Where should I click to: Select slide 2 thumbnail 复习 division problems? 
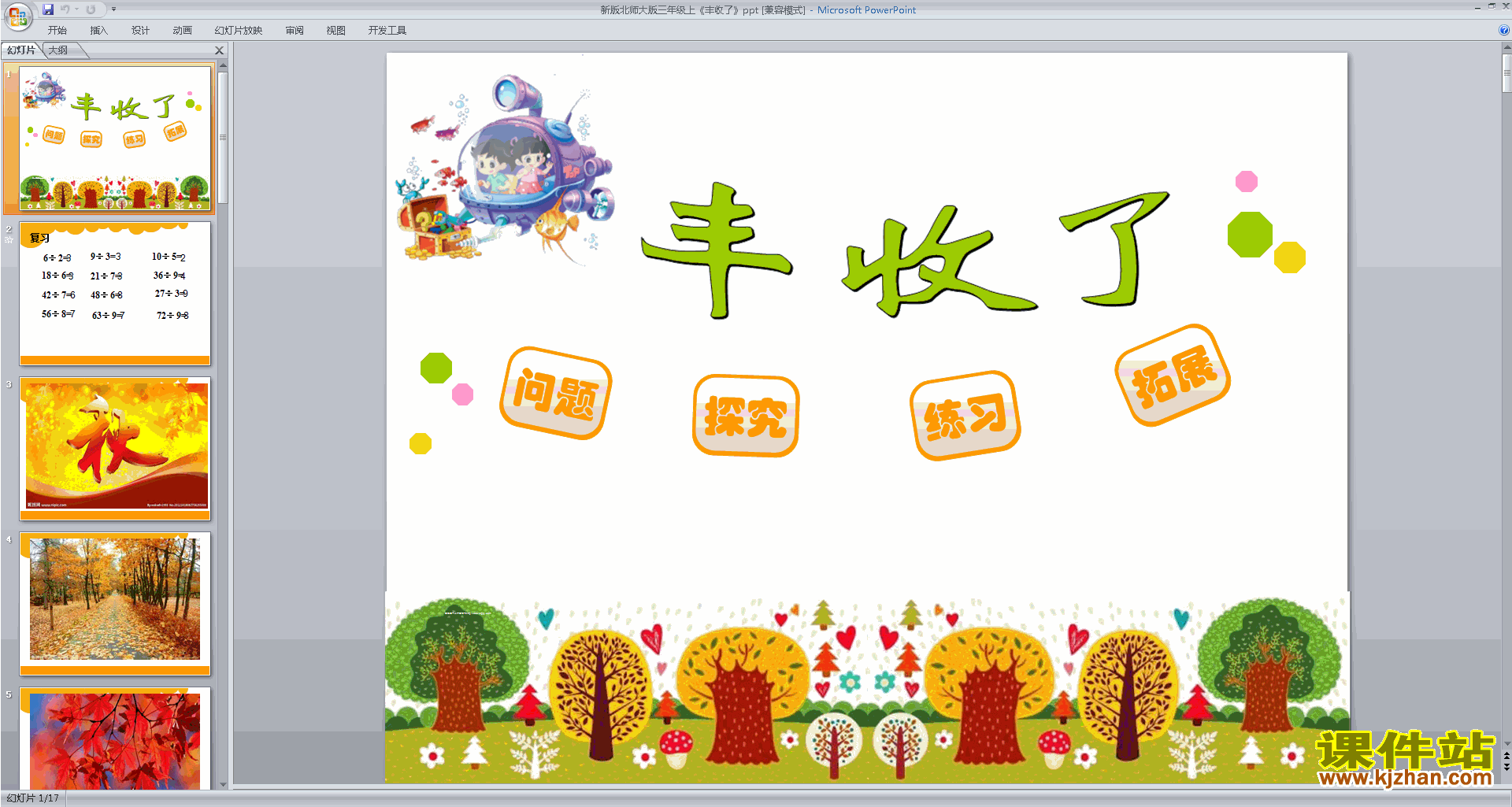[x=115, y=293]
